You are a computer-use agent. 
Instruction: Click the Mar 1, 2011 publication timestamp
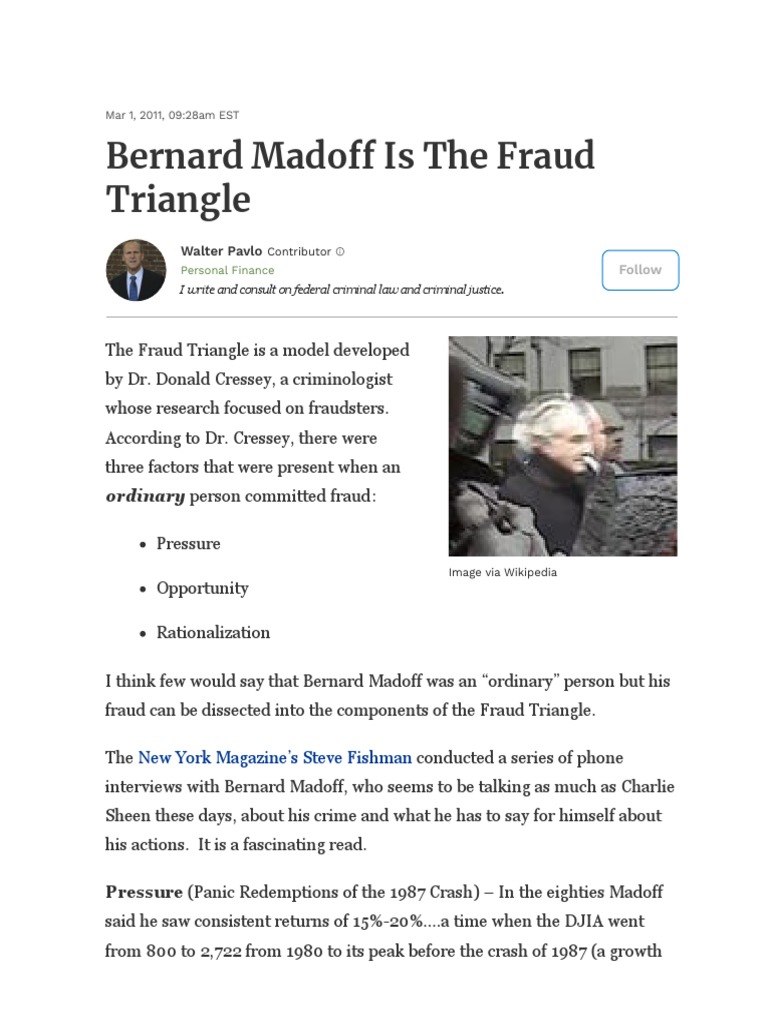[x=172, y=115]
